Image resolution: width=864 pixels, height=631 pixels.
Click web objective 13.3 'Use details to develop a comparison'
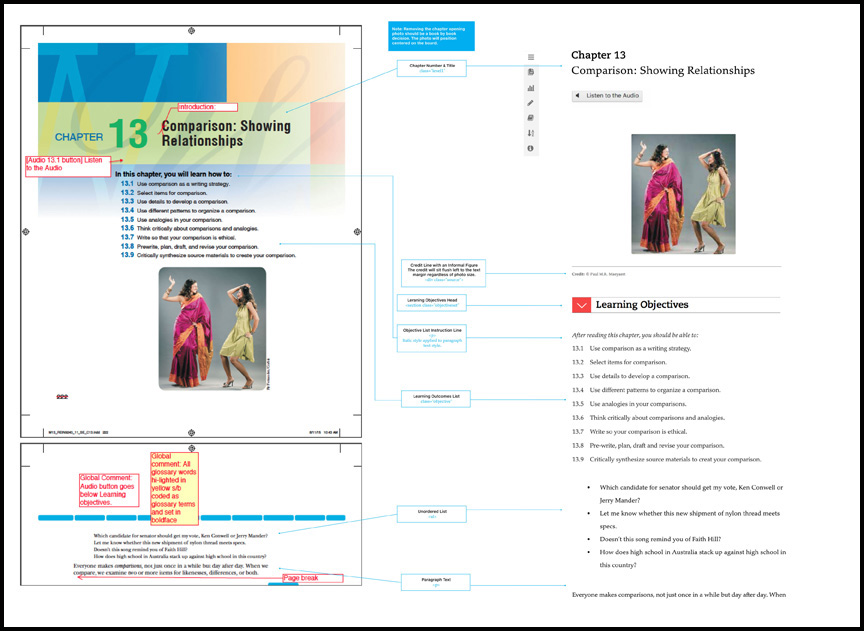tap(631, 376)
